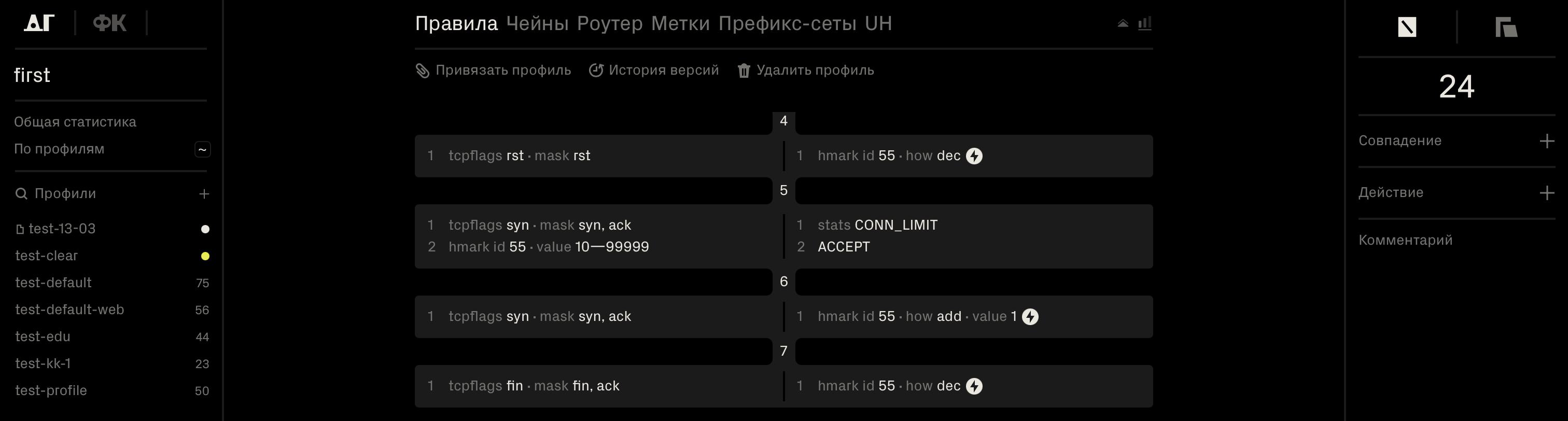Click the profile search magnifier icon
The width and height of the screenshot is (1568, 421).
[x=21, y=194]
